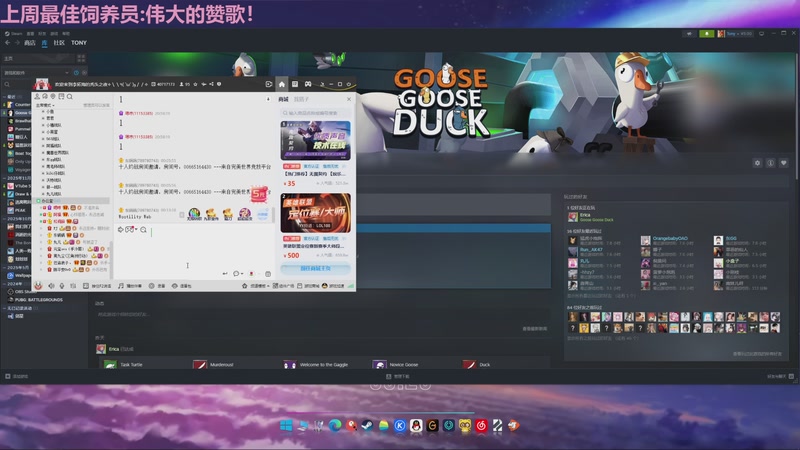The height and width of the screenshot is (450, 800).
Task: Open NetEase Cloud Music in the taskbar
Action: pyautogui.click(x=481, y=426)
